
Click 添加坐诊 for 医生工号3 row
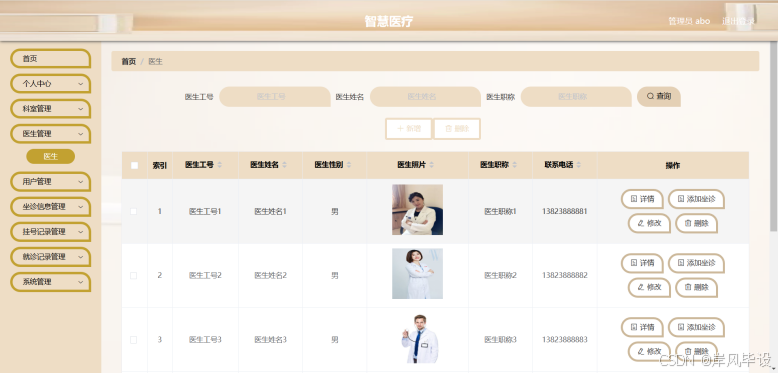point(696,327)
